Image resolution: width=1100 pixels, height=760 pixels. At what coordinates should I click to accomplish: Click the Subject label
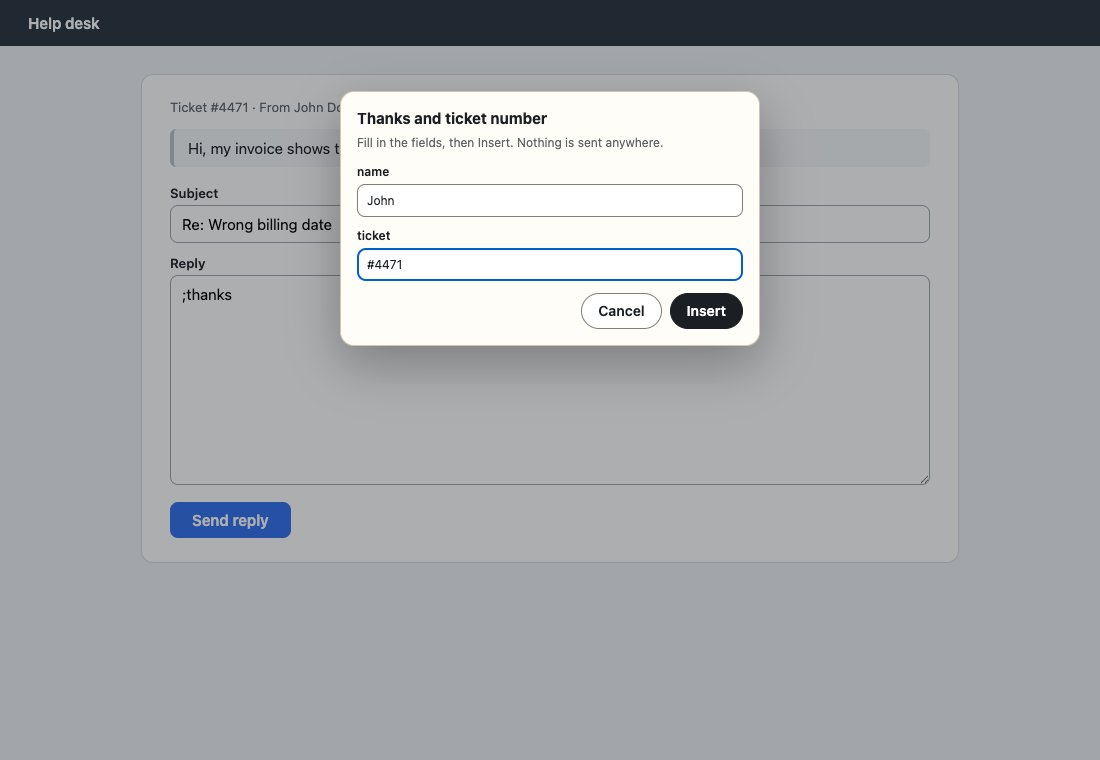click(x=194, y=194)
